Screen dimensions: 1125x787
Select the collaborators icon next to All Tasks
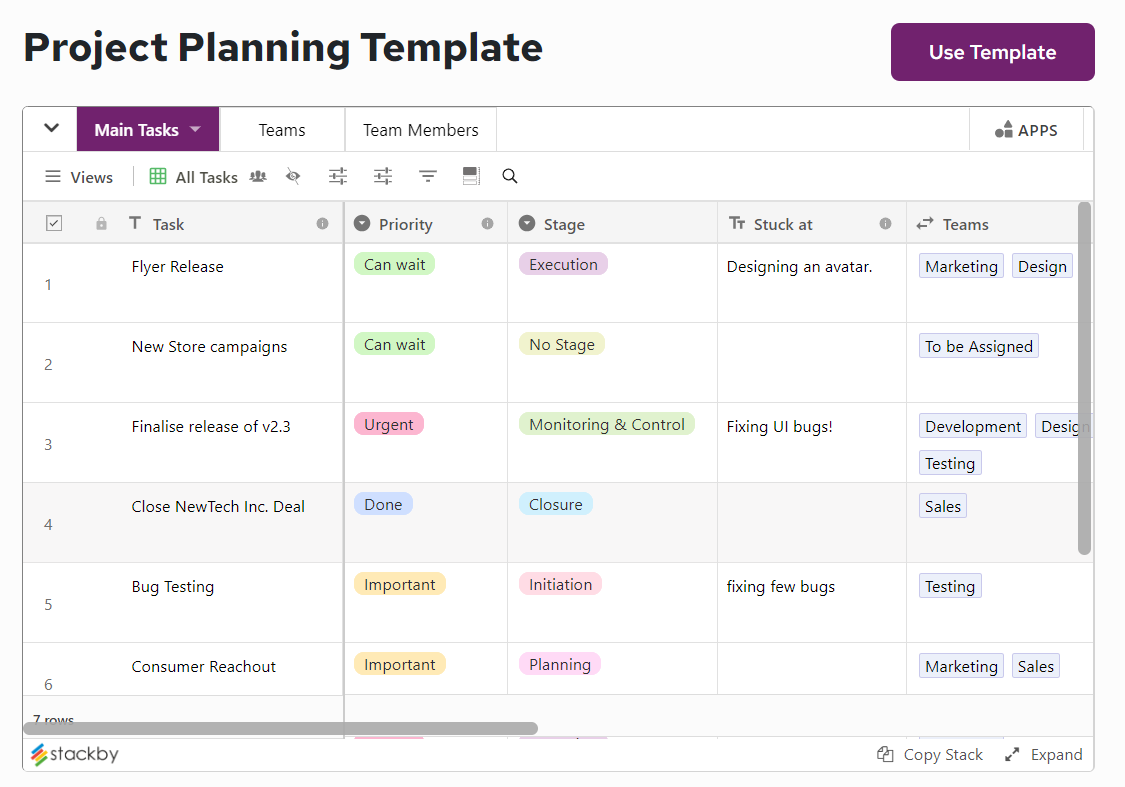point(257,176)
